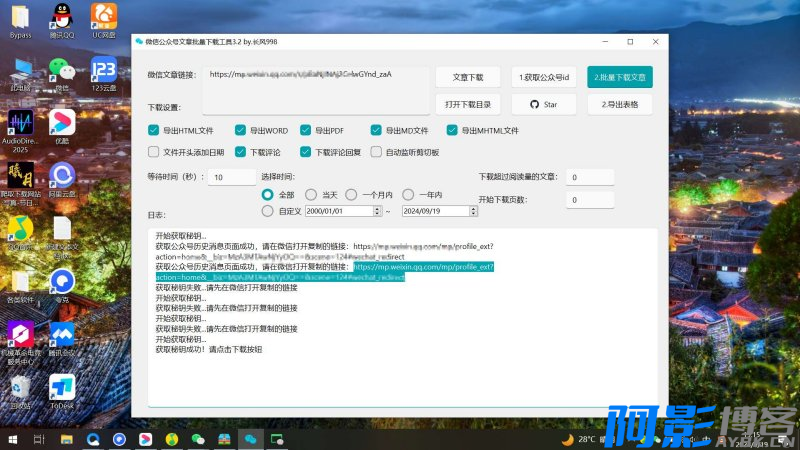Image resolution: width=800 pixels, height=450 pixels.
Task: Click the 下载超过阅读量的文章 field
Action: (590, 177)
